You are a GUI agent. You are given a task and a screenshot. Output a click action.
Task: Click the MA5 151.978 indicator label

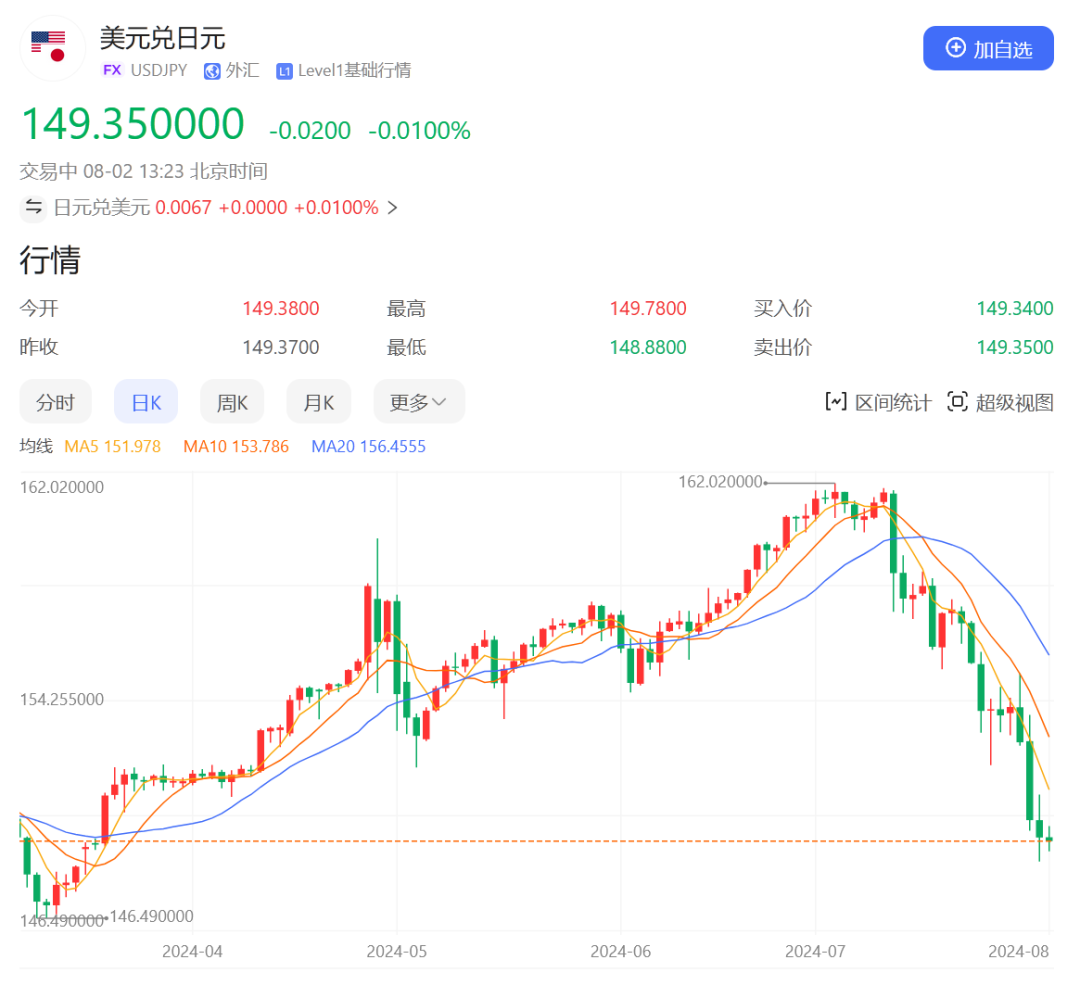pyautogui.click(x=112, y=446)
